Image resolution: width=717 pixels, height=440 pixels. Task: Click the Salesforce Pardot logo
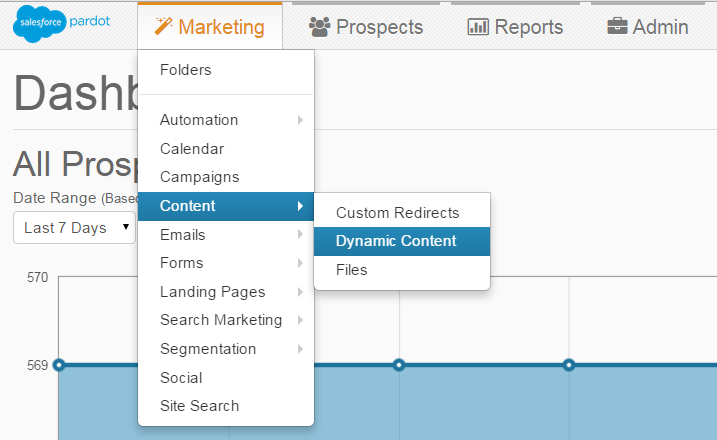click(62, 24)
